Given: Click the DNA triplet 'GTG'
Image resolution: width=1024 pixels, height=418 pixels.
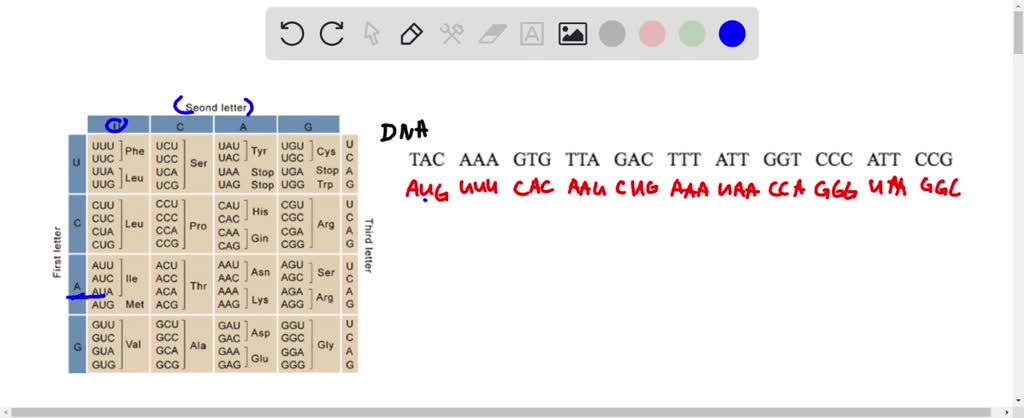Looking at the screenshot, I should click(x=532, y=159).
